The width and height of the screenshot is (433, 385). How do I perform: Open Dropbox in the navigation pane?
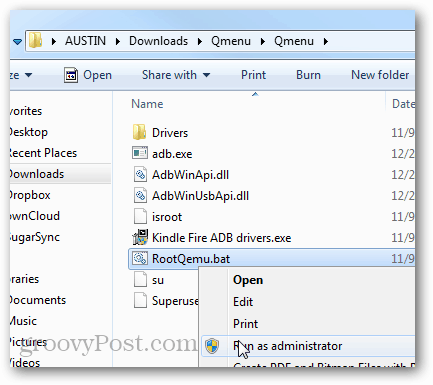tap(30, 195)
